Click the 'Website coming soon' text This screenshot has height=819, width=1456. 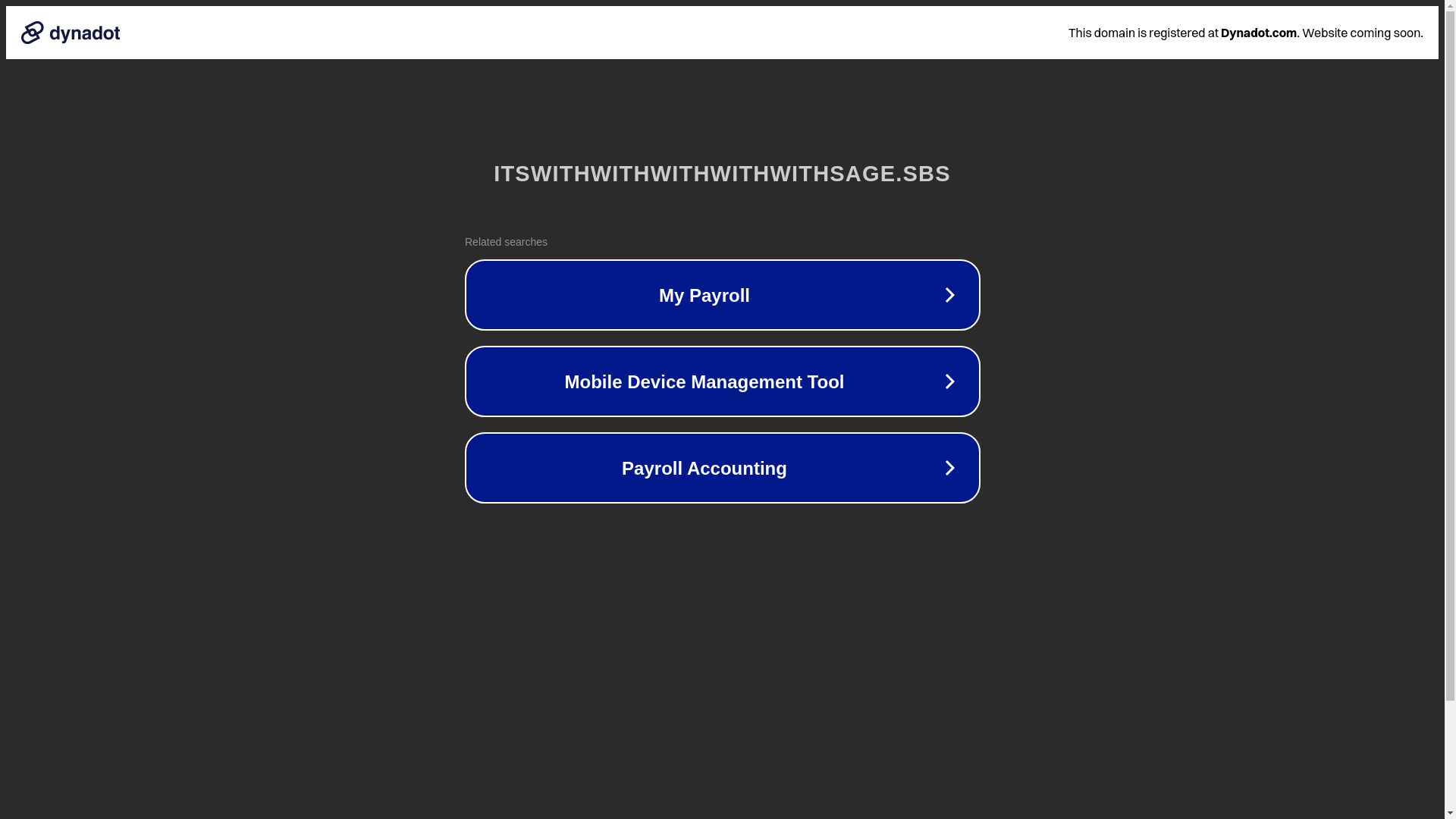1362,33
